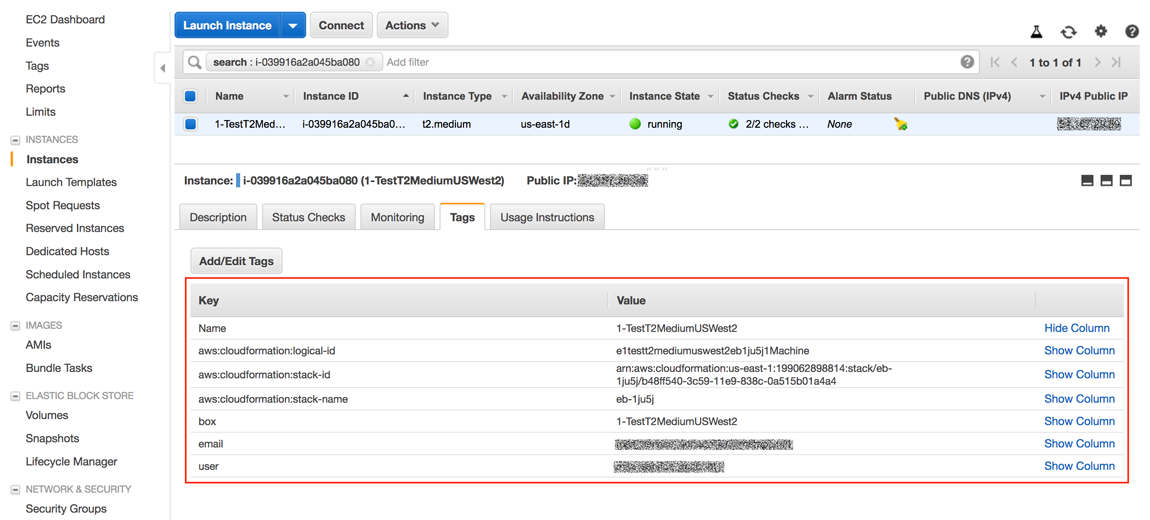The height and width of the screenshot is (520, 1150).
Task: Open Tags page in sidebar
Action: pos(37,66)
